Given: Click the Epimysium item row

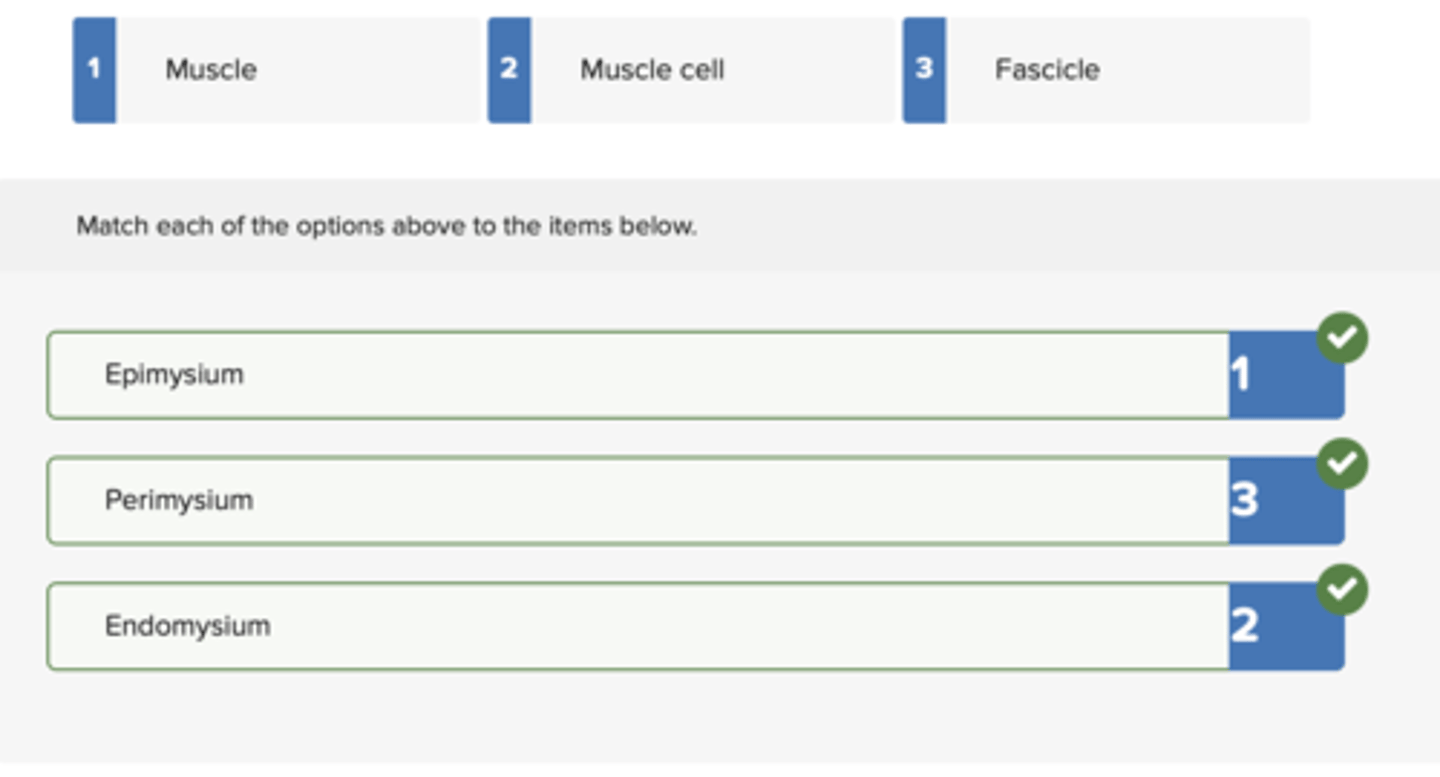Looking at the screenshot, I should [695, 375].
